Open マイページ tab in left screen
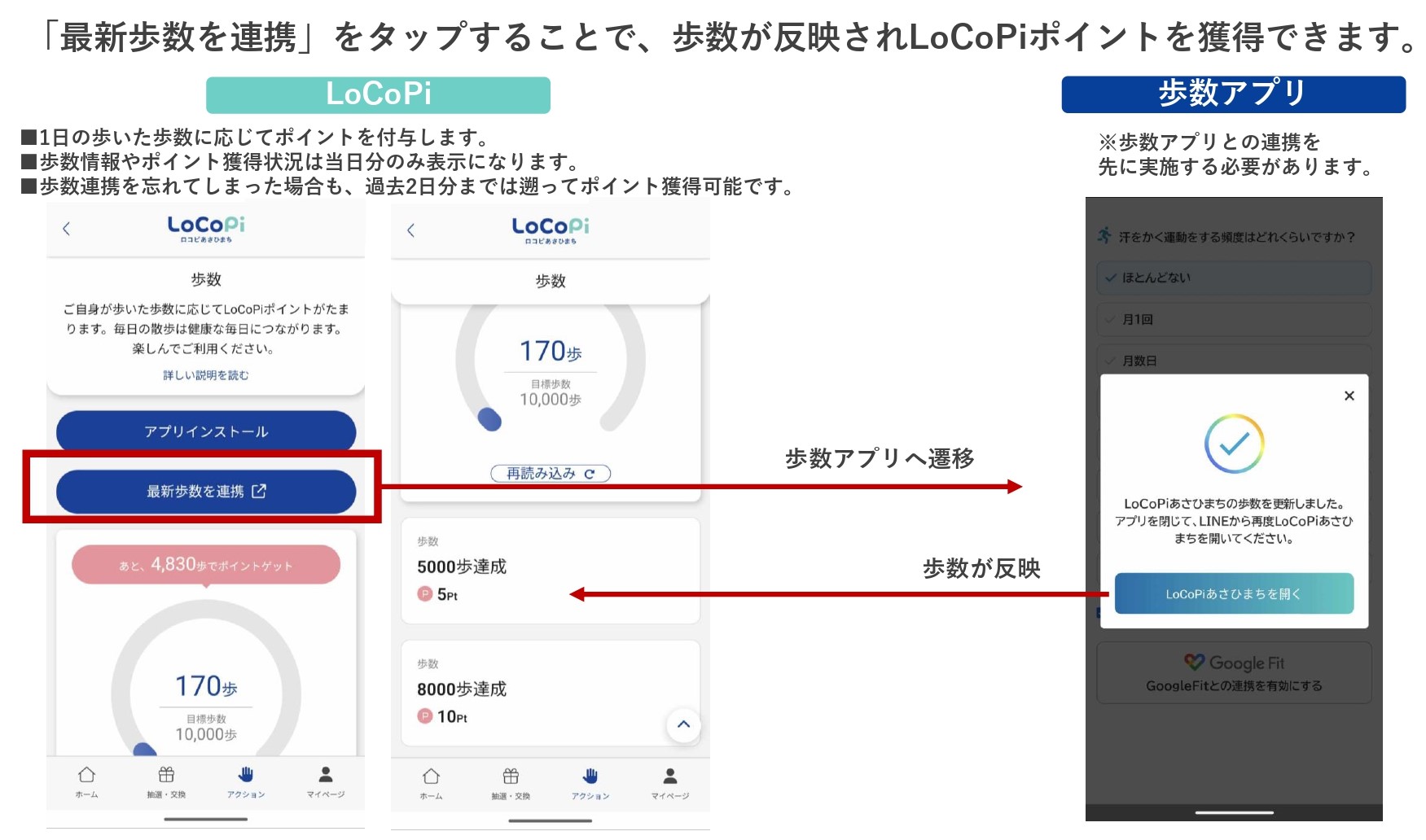Image resolution: width=1426 pixels, height=840 pixels. tap(326, 782)
